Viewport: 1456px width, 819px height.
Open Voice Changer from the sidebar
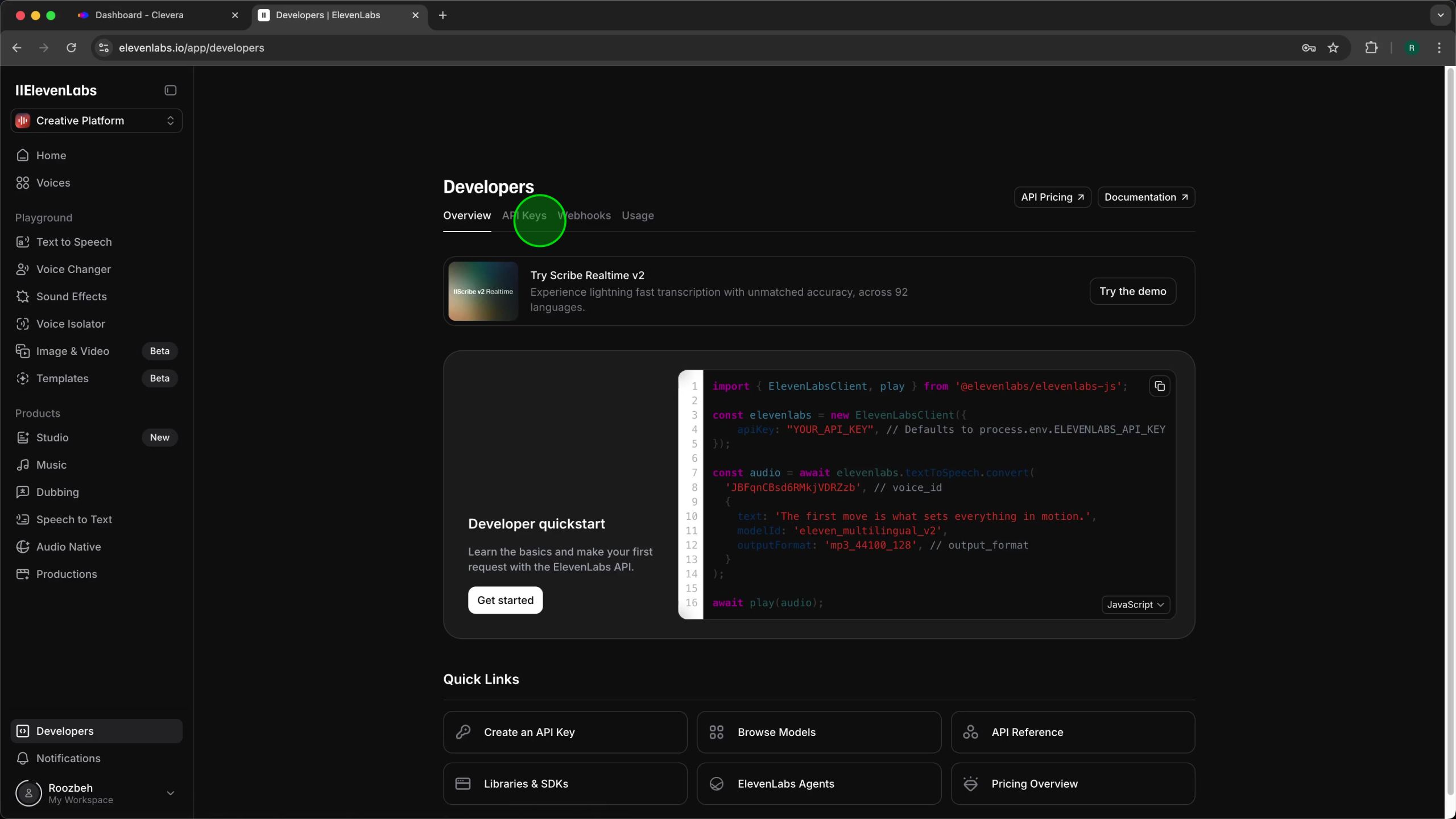(x=73, y=269)
